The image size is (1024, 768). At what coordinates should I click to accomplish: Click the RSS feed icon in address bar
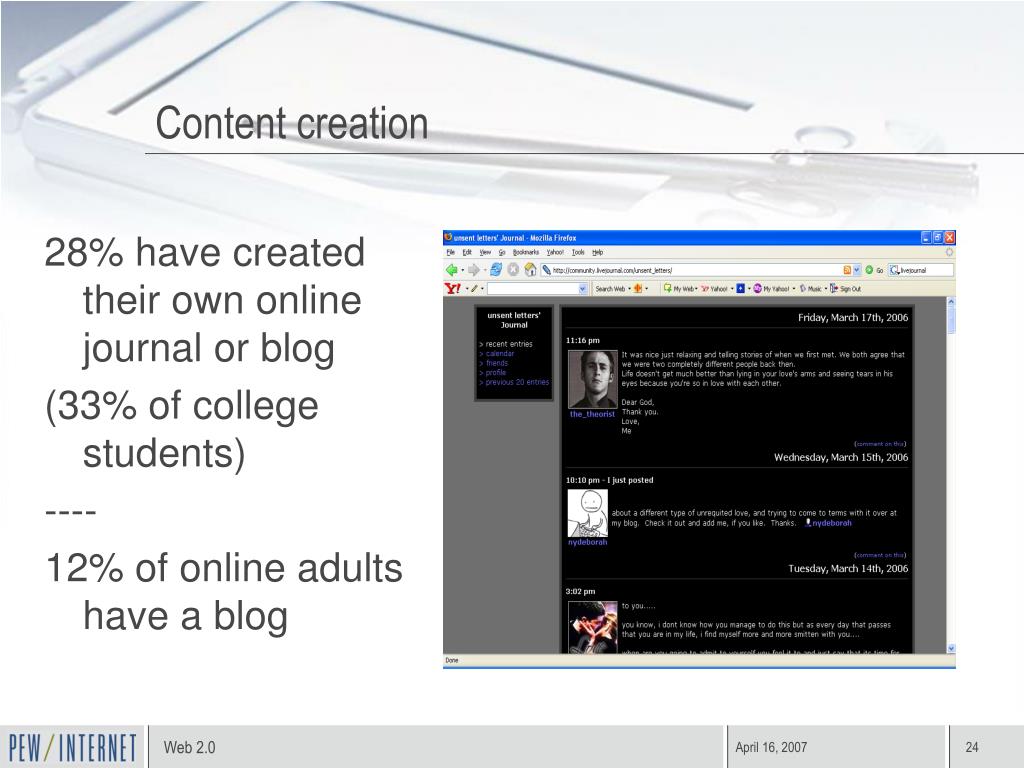(847, 270)
